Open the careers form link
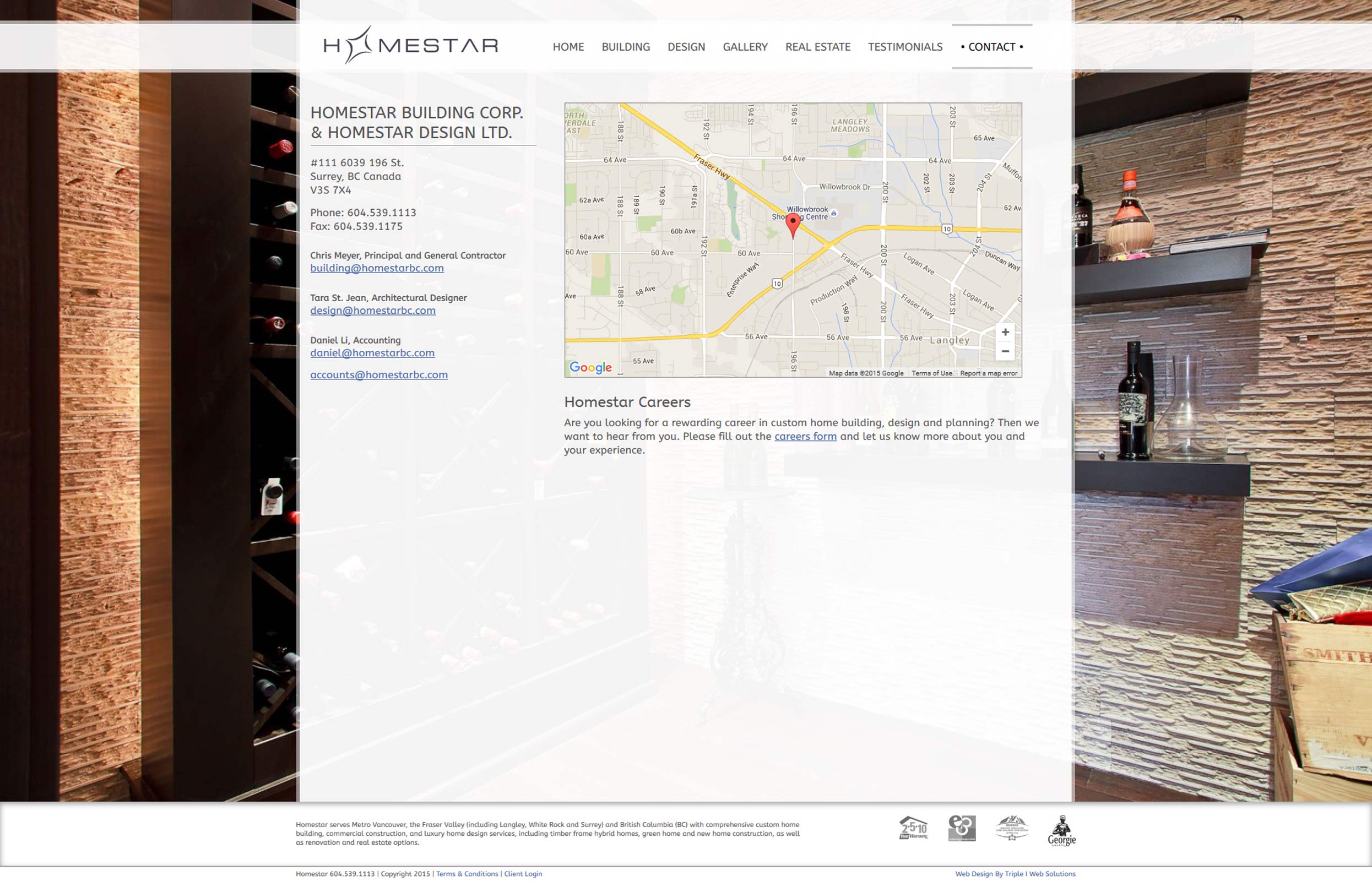Screen dimensions: 1372x881 pos(805,436)
